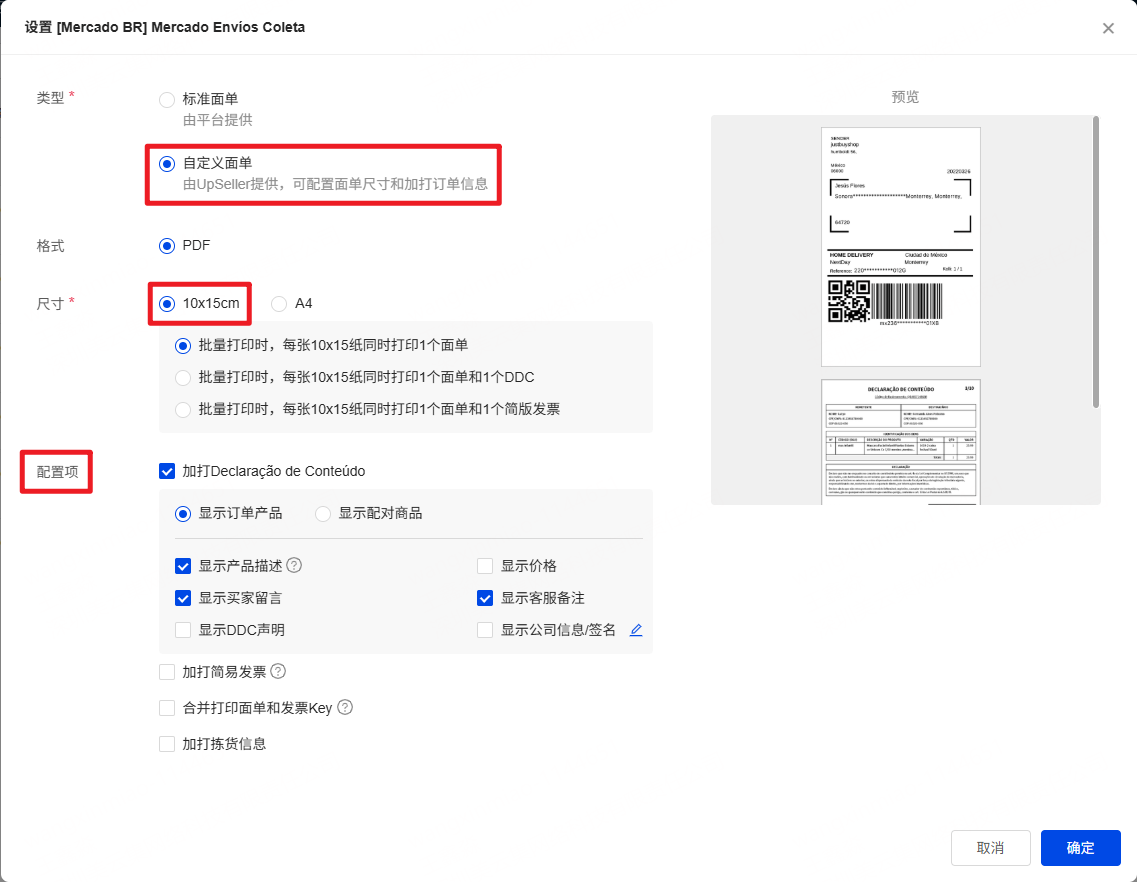Click the 确定 confirm button
Image resolution: width=1137 pixels, height=882 pixels.
click(1080, 848)
